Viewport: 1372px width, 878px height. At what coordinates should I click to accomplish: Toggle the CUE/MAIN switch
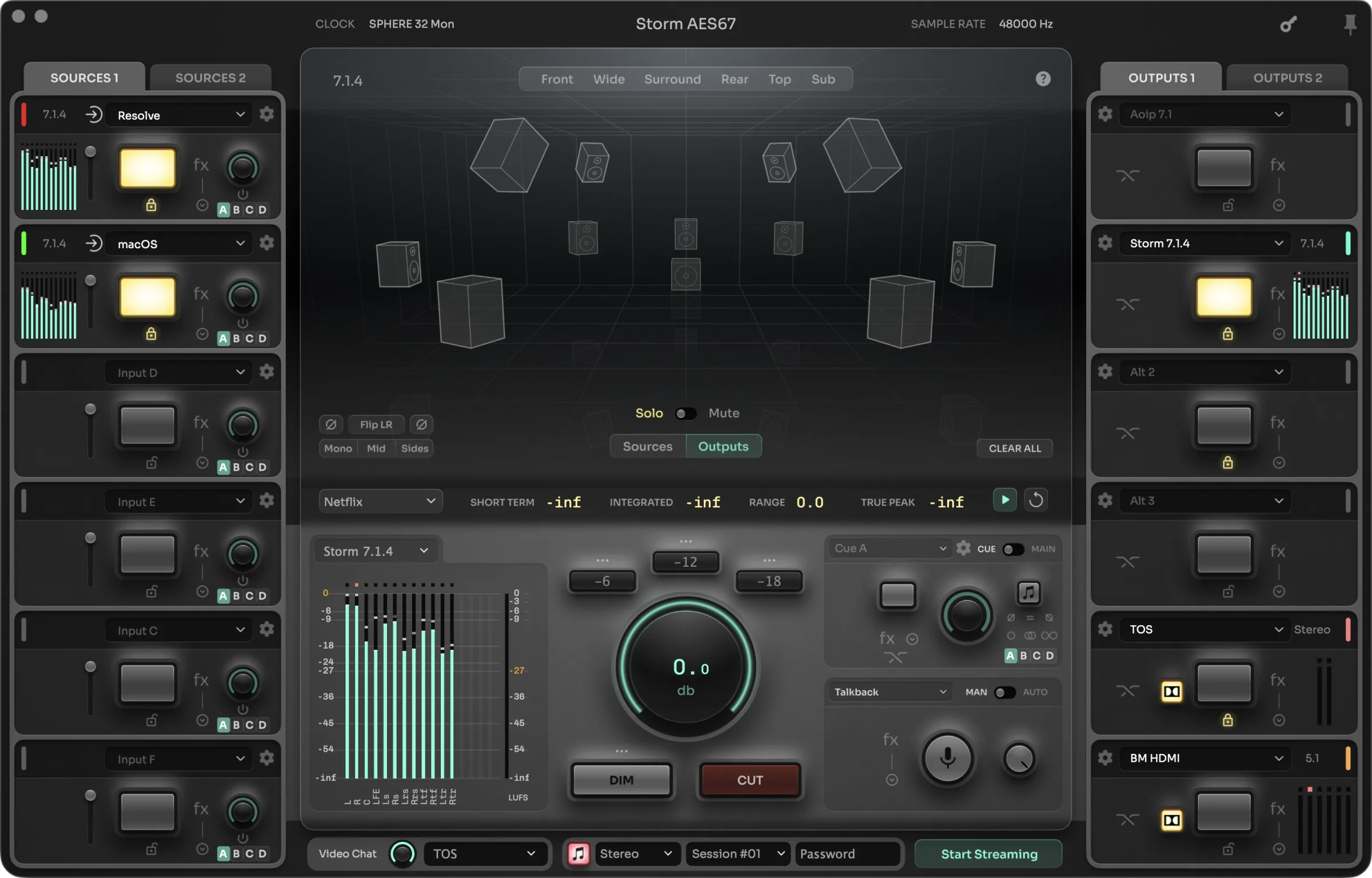pyautogui.click(x=1013, y=549)
